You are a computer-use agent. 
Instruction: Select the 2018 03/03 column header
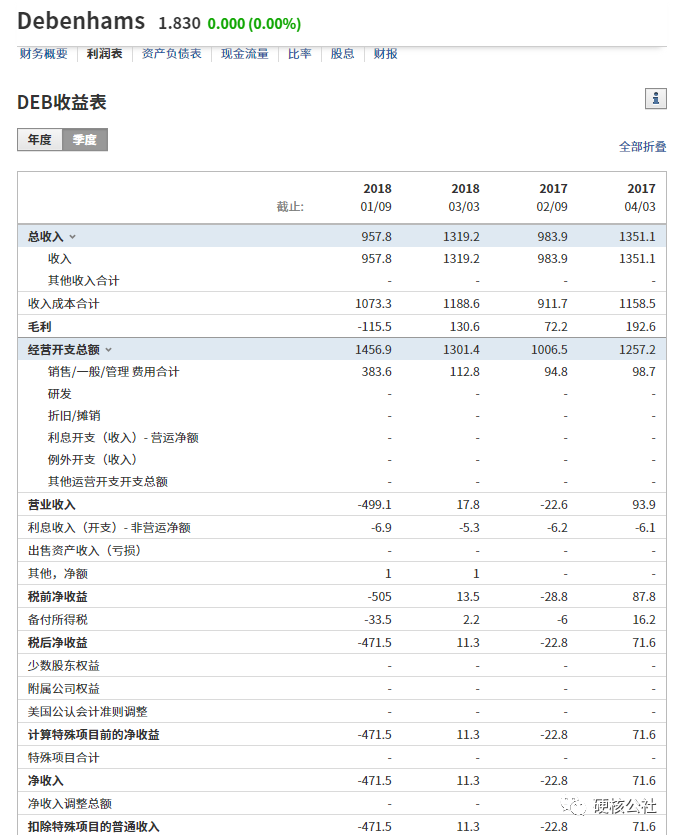(464, 198)
